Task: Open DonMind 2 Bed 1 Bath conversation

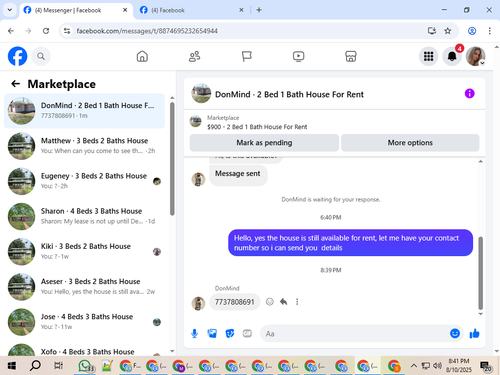Action: pos(84,111)
